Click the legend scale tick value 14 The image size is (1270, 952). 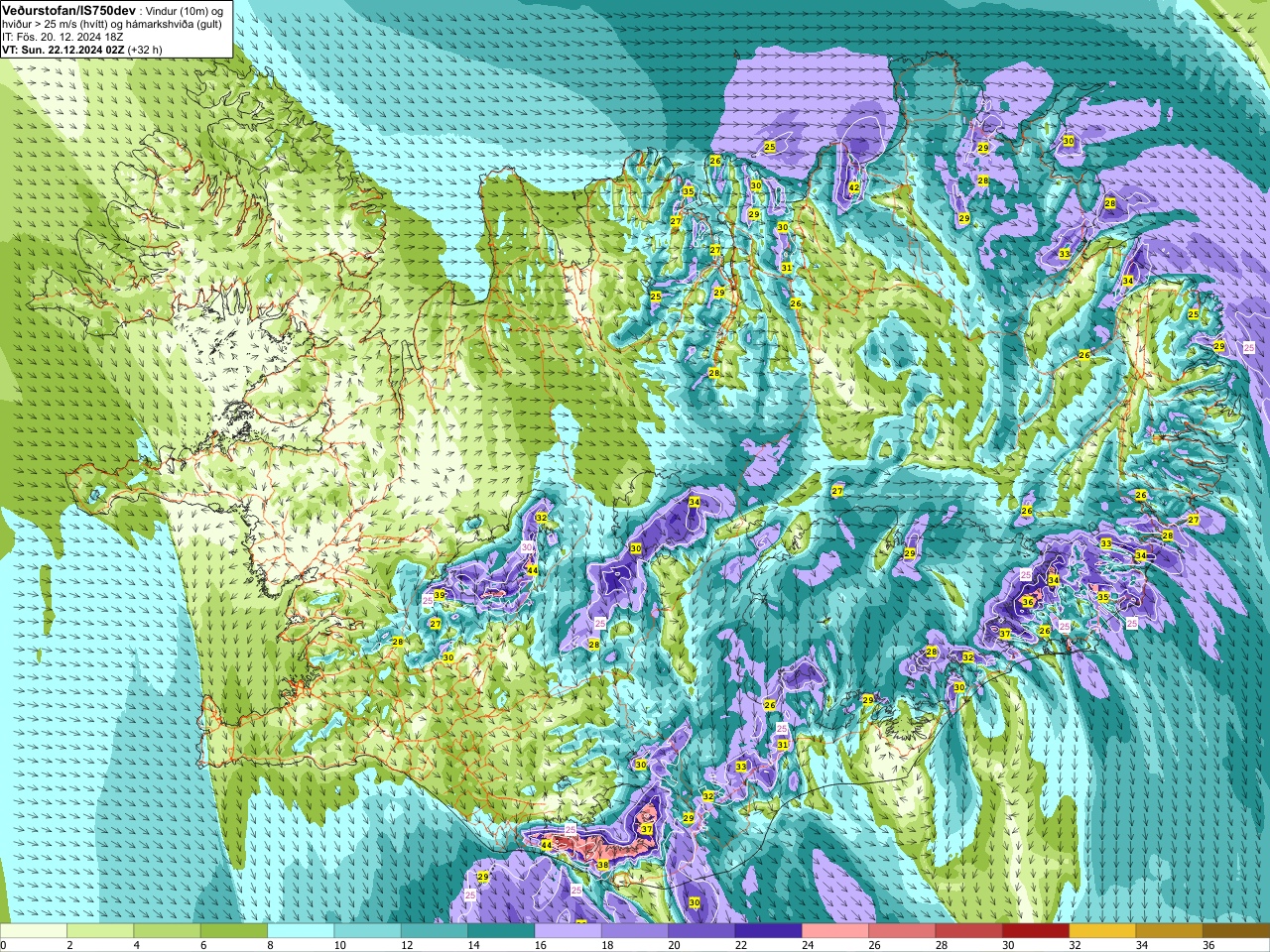[474, 945]
